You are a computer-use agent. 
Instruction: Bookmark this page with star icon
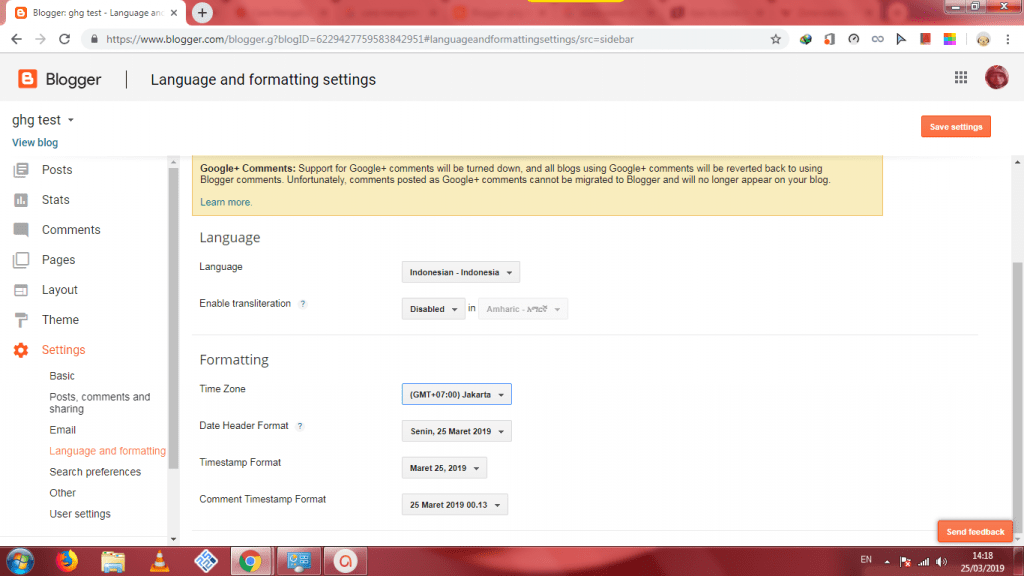[x=775, y=39]
